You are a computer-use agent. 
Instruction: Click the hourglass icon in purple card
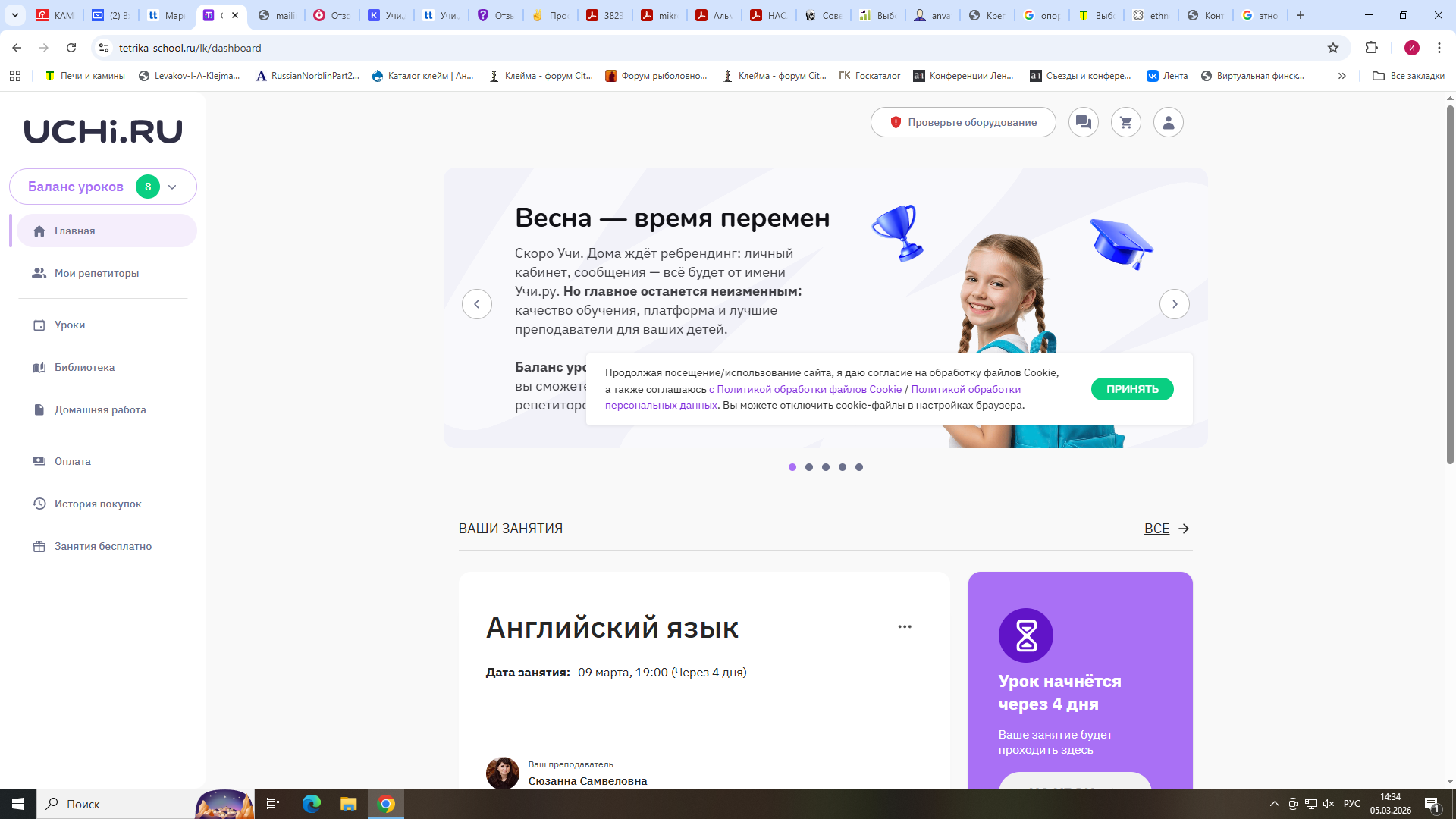click(1025, 635)
